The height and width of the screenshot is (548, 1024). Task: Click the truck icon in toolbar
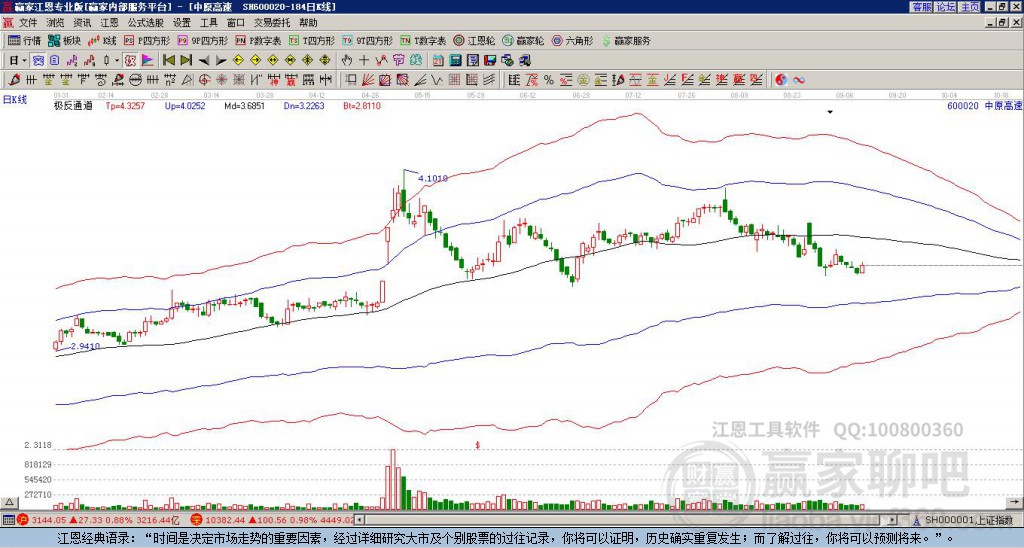[525, 60]
